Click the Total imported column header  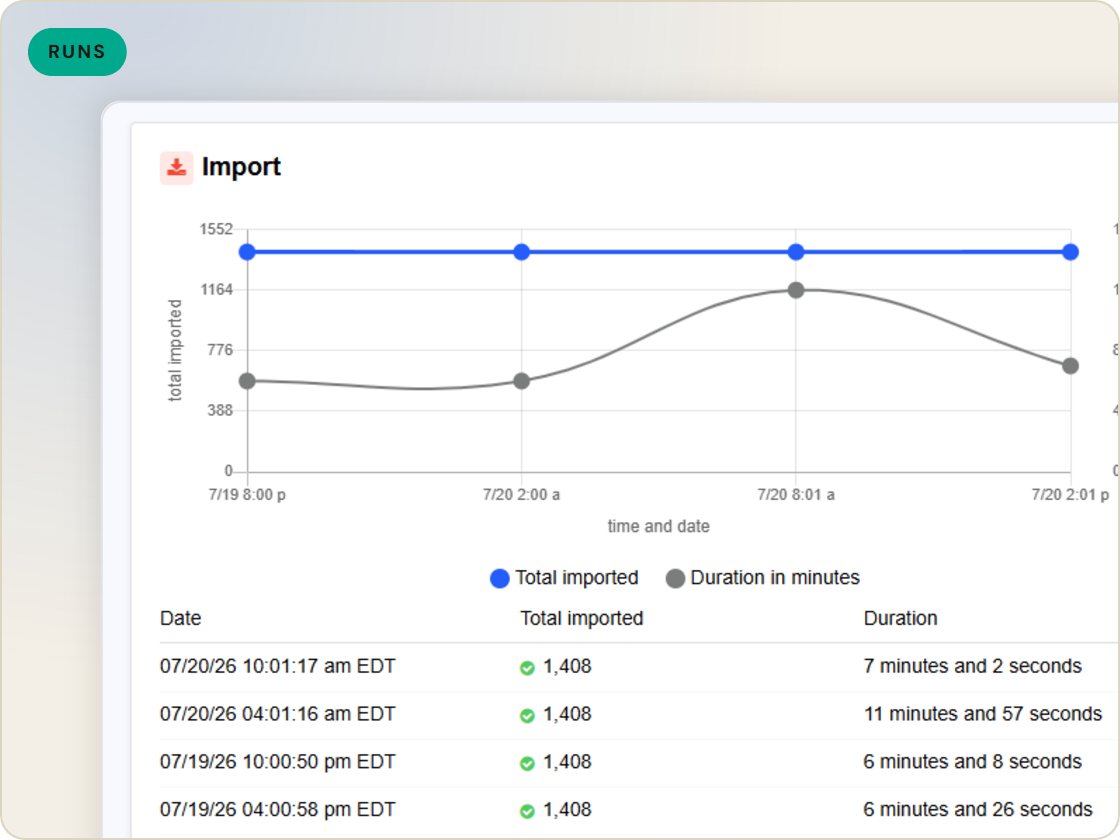point(581,619)
